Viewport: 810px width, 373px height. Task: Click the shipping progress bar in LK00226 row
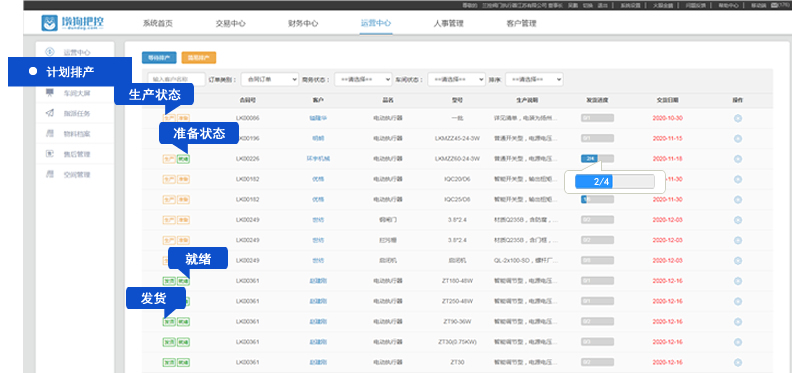point(597,159)
